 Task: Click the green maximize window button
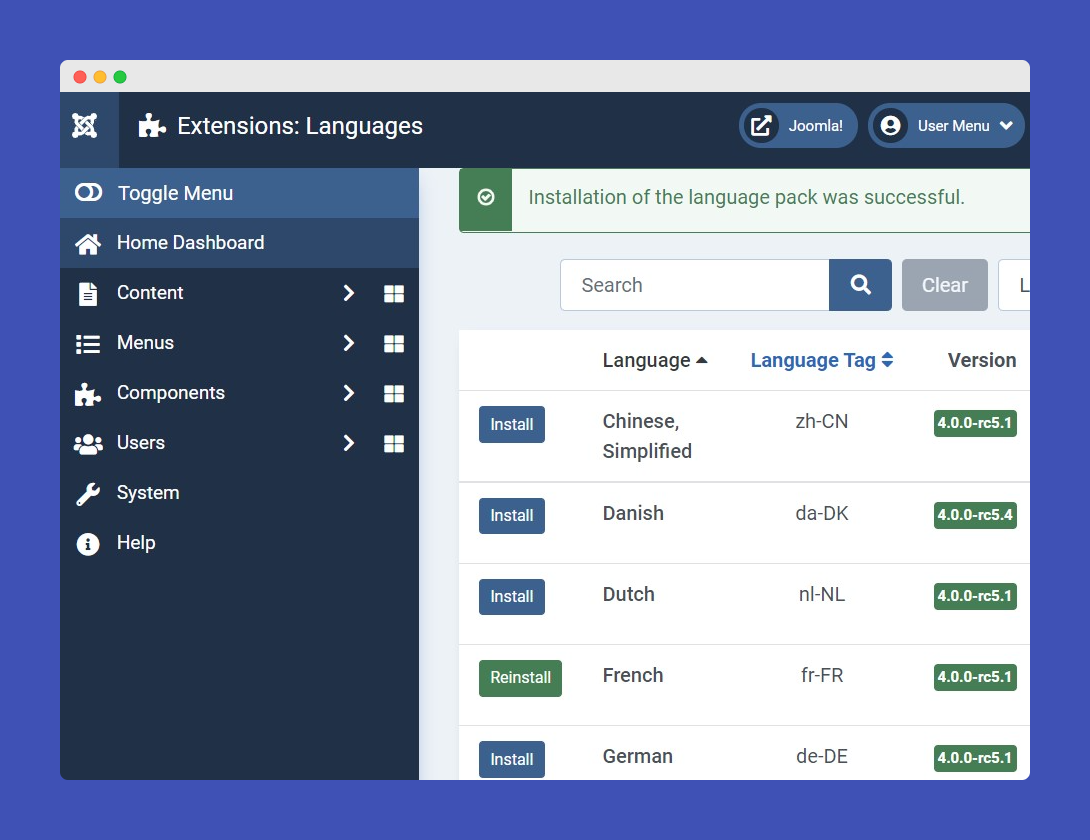coord(120,76)
